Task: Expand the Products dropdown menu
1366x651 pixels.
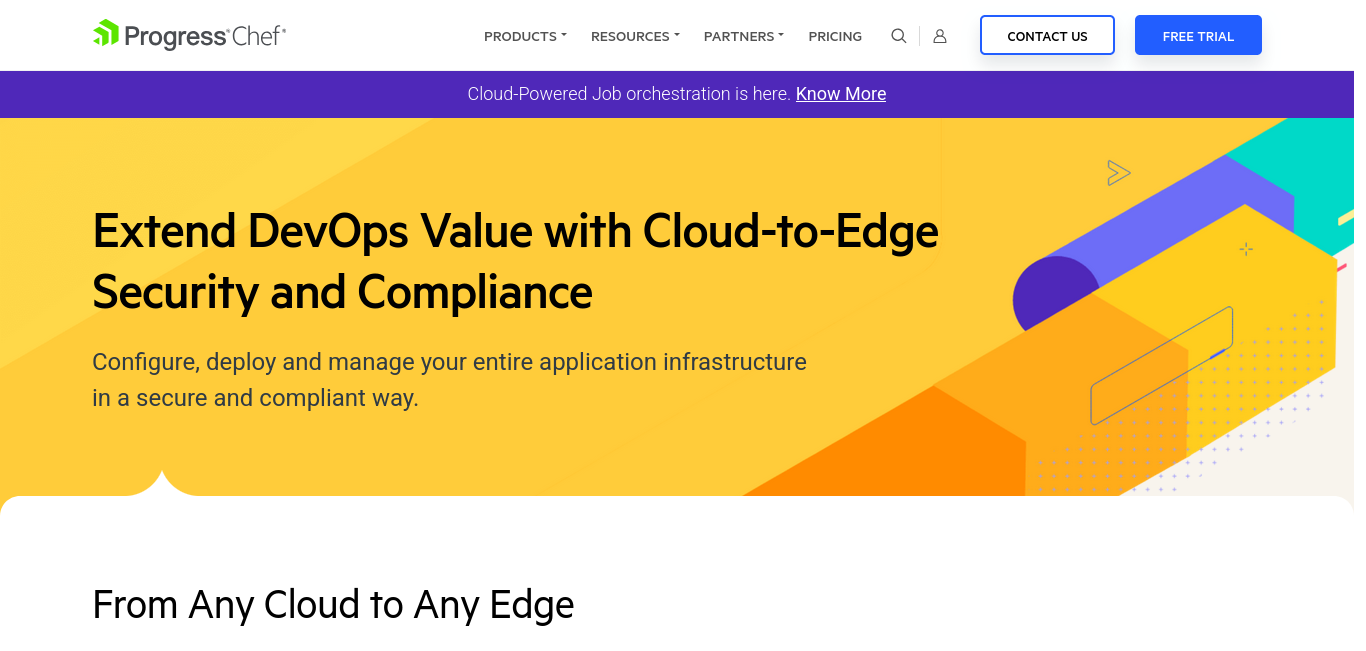Action: (x=525, y=36)
